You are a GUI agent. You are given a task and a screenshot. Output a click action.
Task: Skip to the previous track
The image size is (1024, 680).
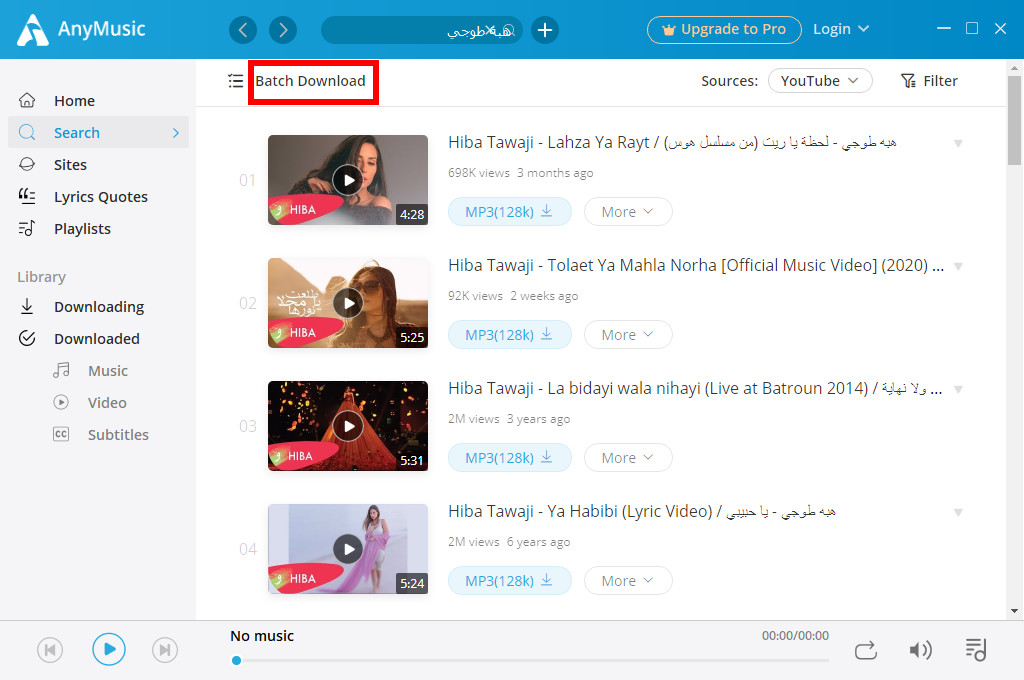[x=50, y=650]
